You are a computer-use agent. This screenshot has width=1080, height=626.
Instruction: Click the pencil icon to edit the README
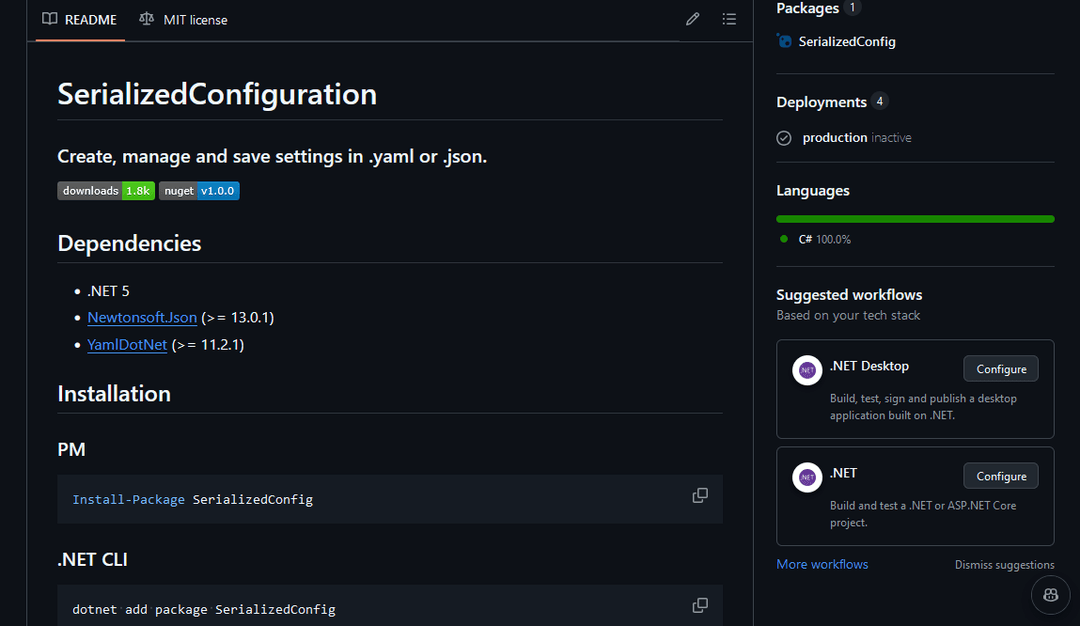coord(692,18)
